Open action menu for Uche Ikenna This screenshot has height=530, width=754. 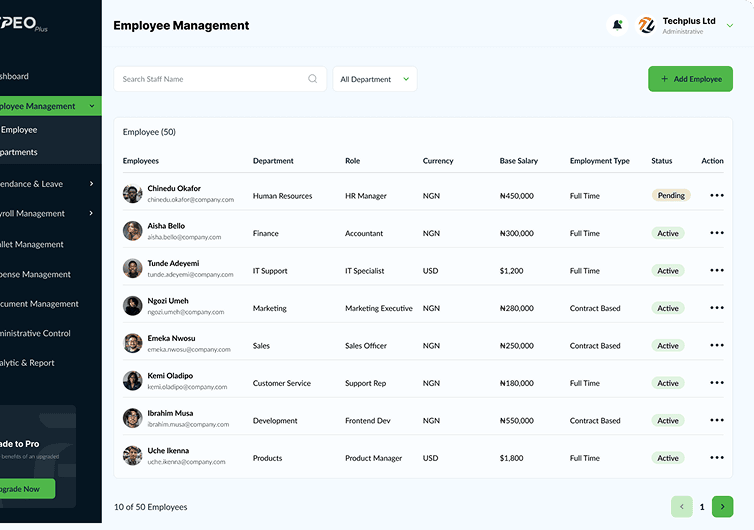[716, 458]
